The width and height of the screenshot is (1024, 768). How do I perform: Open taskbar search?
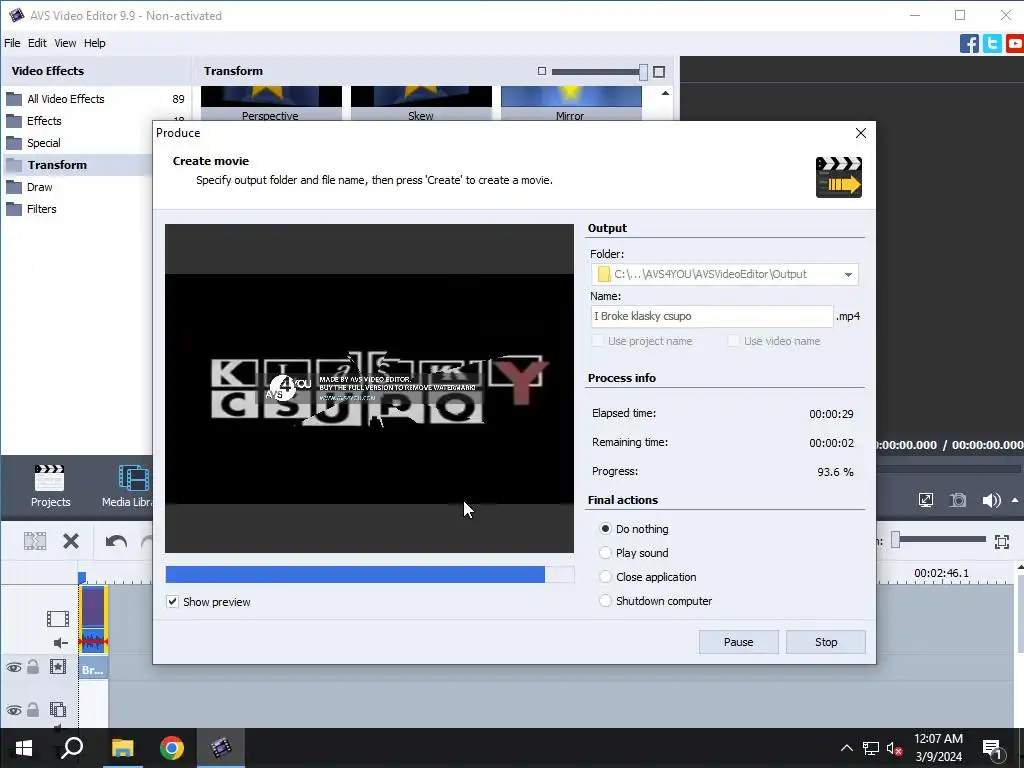[72, 748]
